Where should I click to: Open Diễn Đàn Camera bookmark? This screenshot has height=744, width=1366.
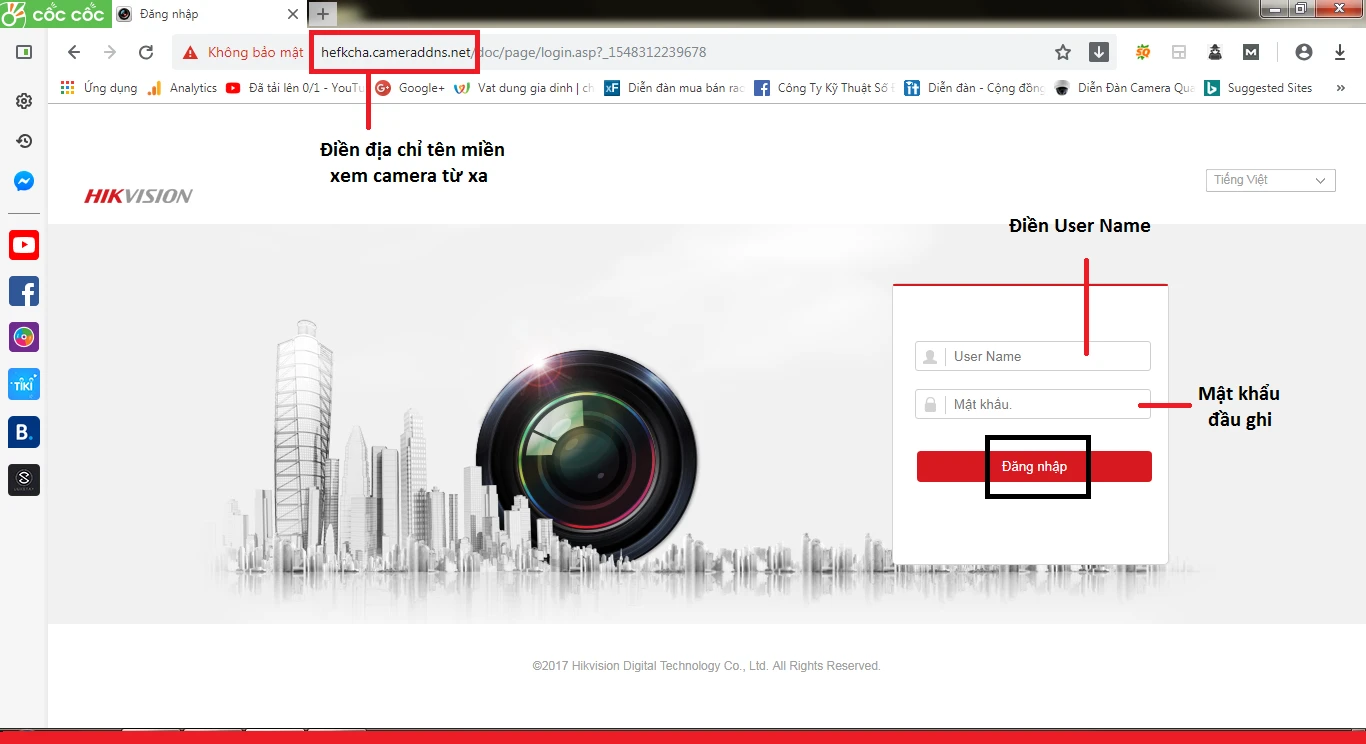1124,88
